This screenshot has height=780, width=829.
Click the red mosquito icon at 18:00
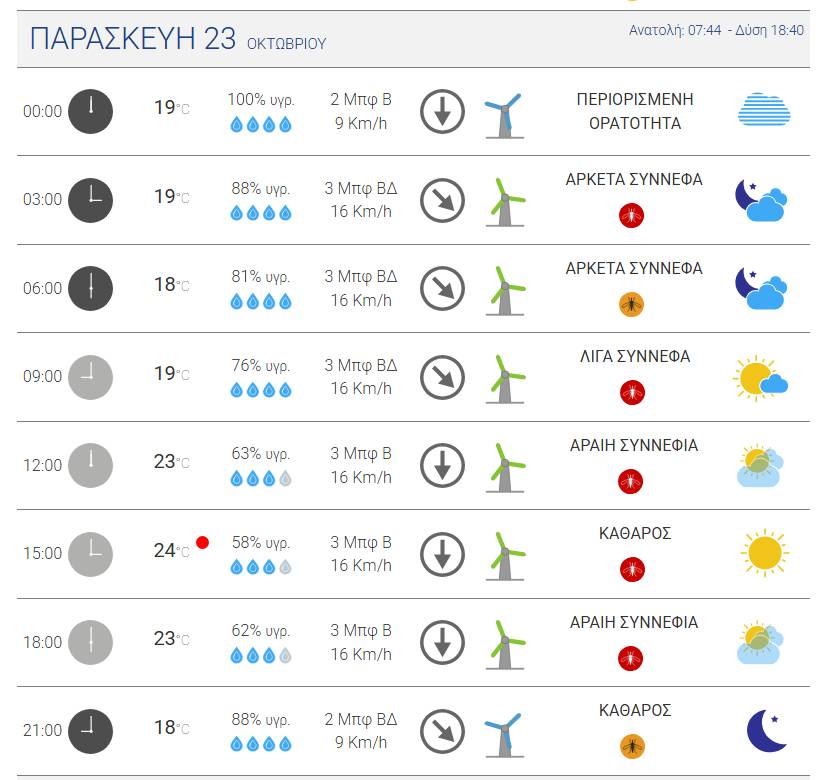(630, 658)
